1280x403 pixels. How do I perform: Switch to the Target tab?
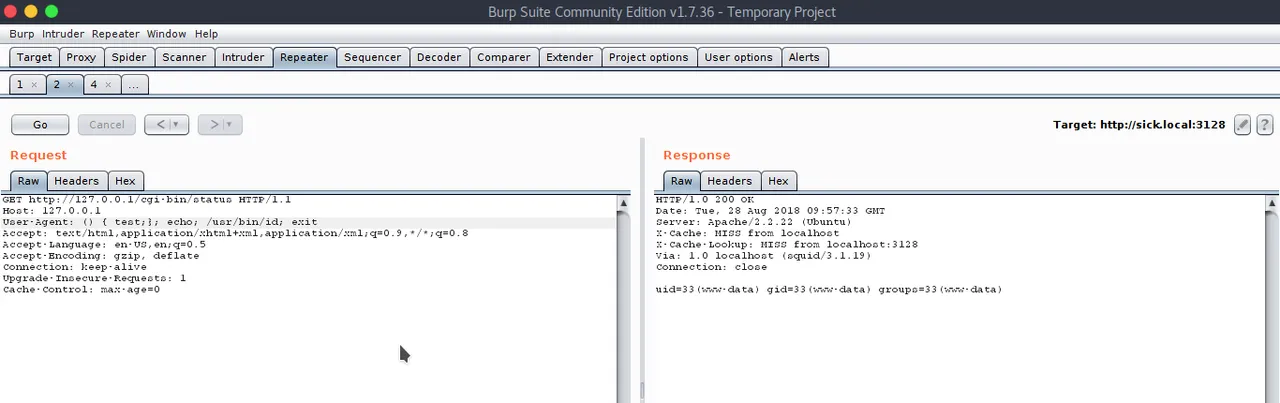34,57
